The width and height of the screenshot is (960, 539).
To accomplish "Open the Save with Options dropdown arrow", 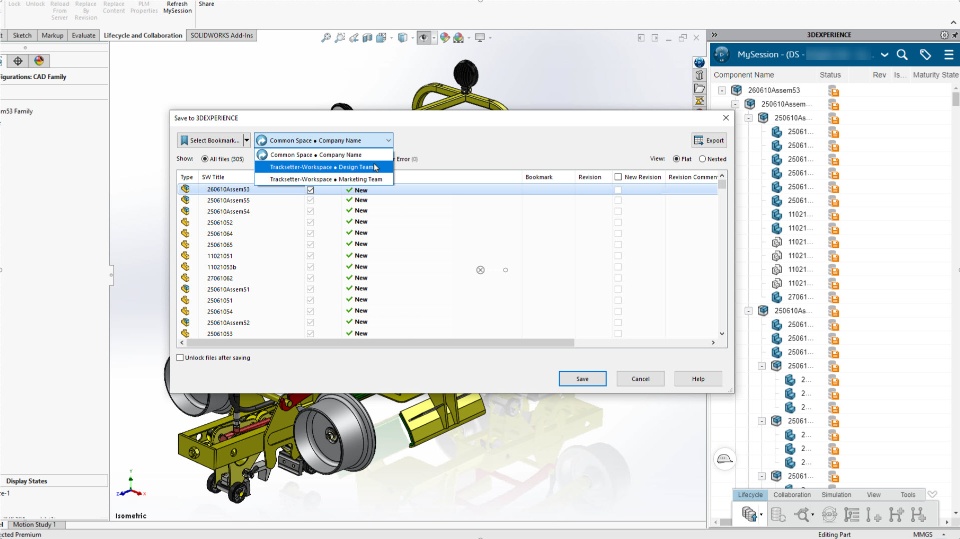I will pos(761,514).
